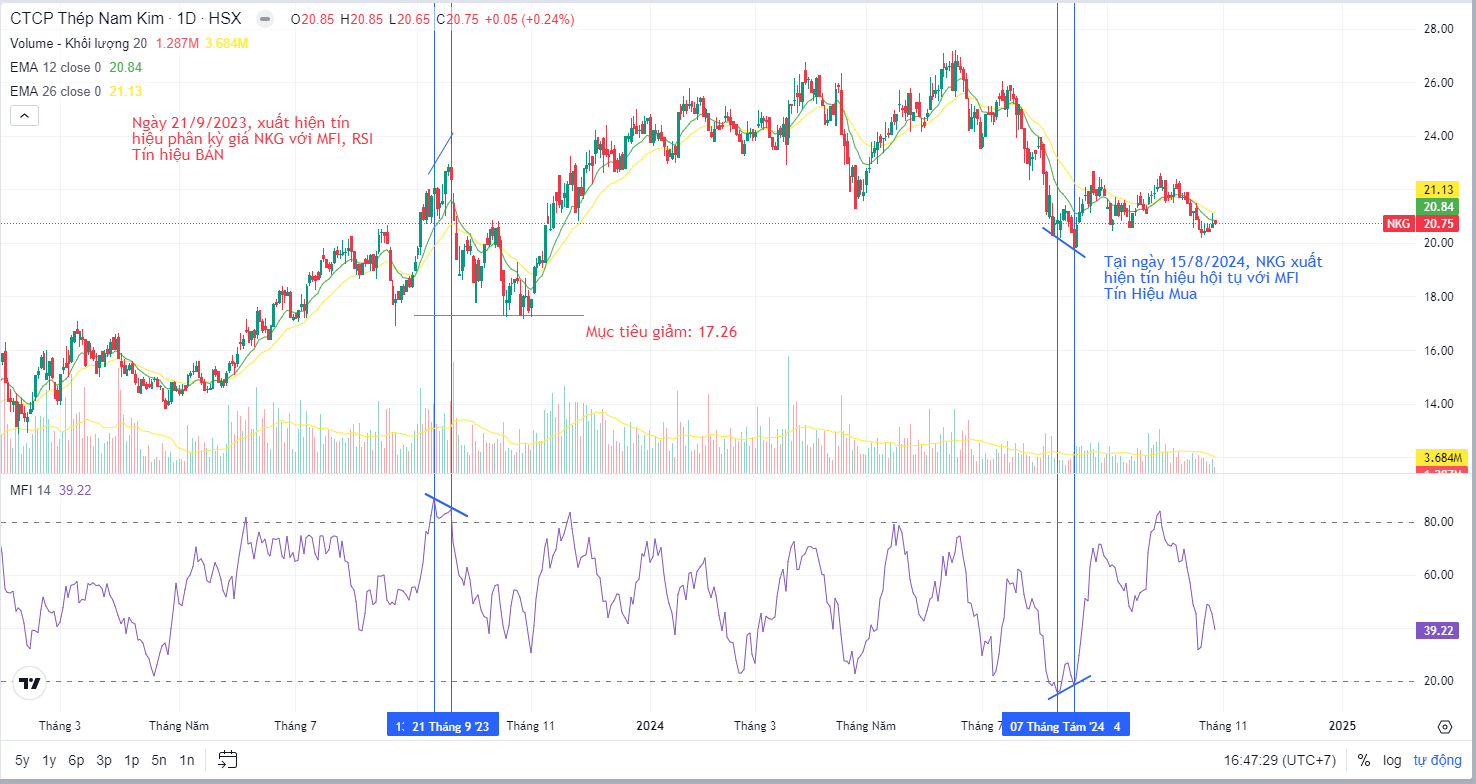
Task: Click the 07 Tháng Tám '24 date marker
Action: (x=1057, y=726)
